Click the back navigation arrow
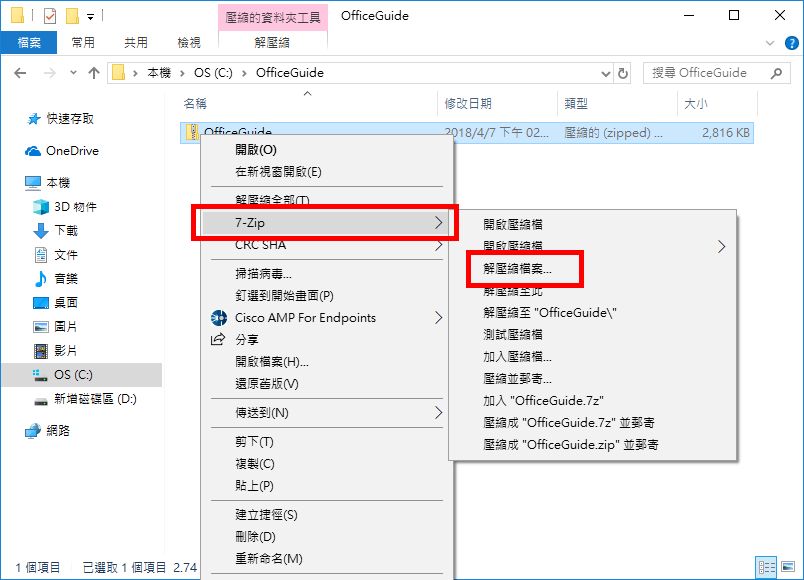Screen dimensions: 804x580 coord(20,73)
